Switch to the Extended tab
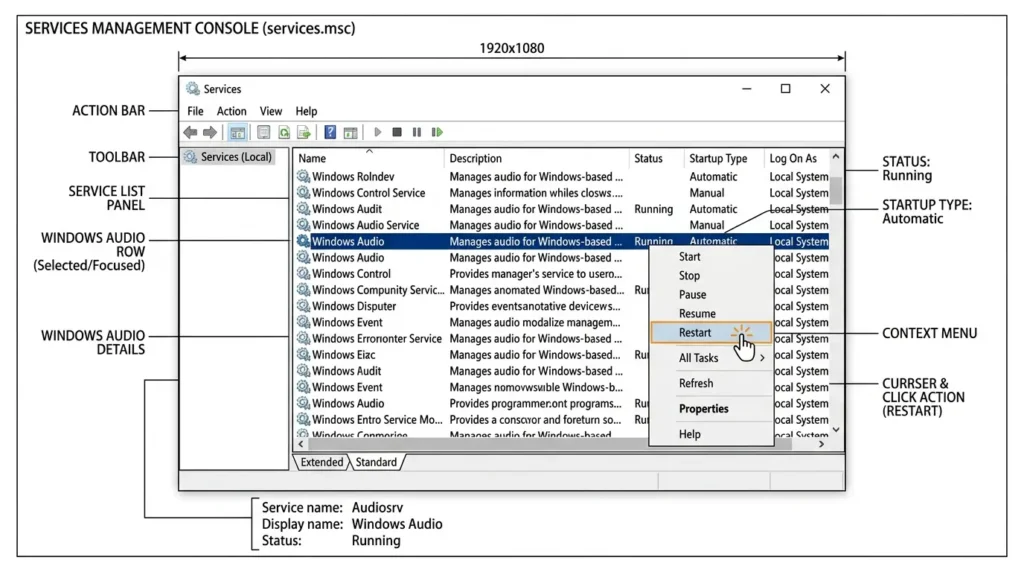Viewport: 1024px width, 572px height. pos(321,462)
